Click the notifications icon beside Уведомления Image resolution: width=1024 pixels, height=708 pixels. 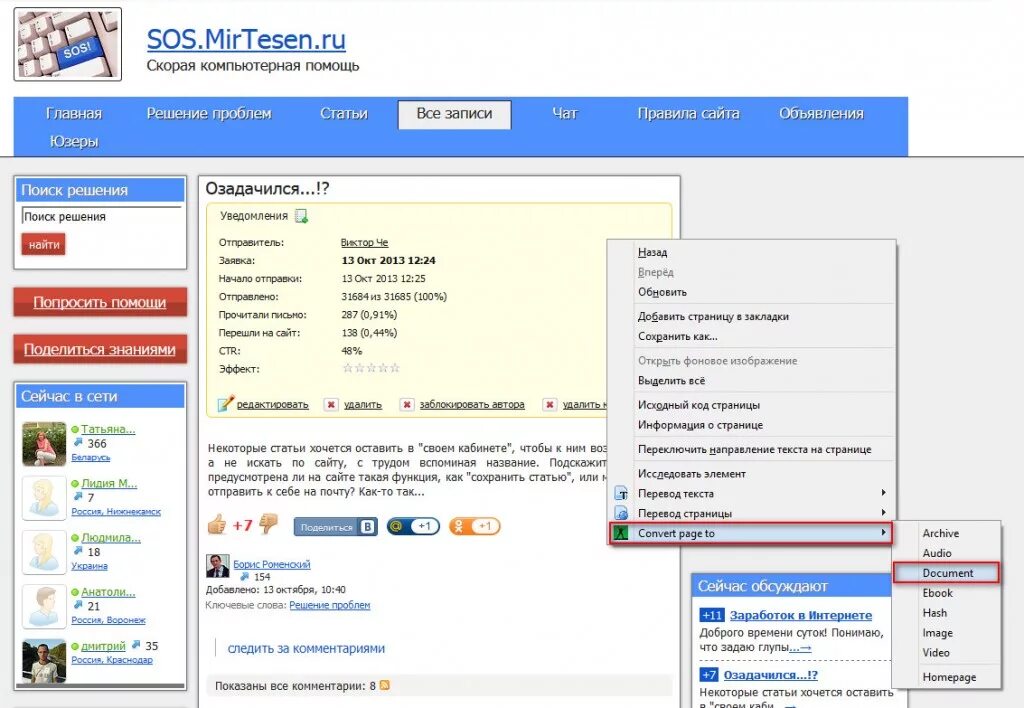(x=301, y=216)
